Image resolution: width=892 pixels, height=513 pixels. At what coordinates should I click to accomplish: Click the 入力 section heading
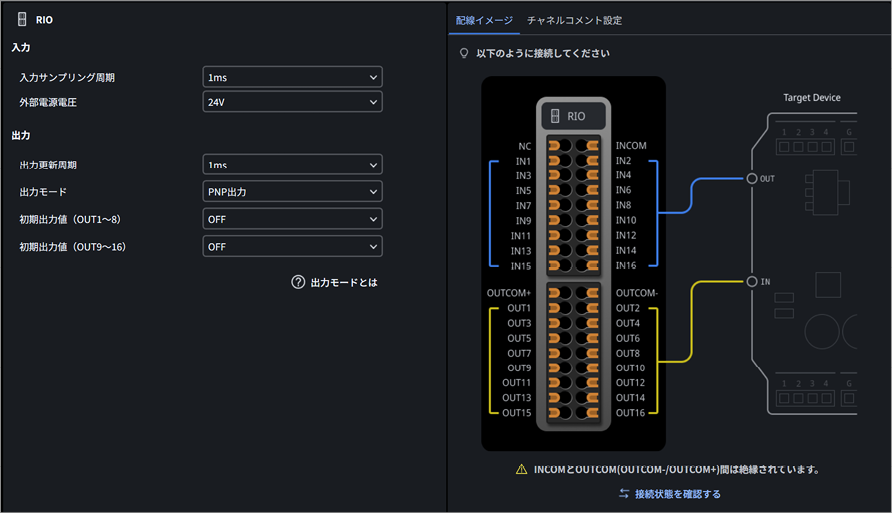tap(21, 47)
